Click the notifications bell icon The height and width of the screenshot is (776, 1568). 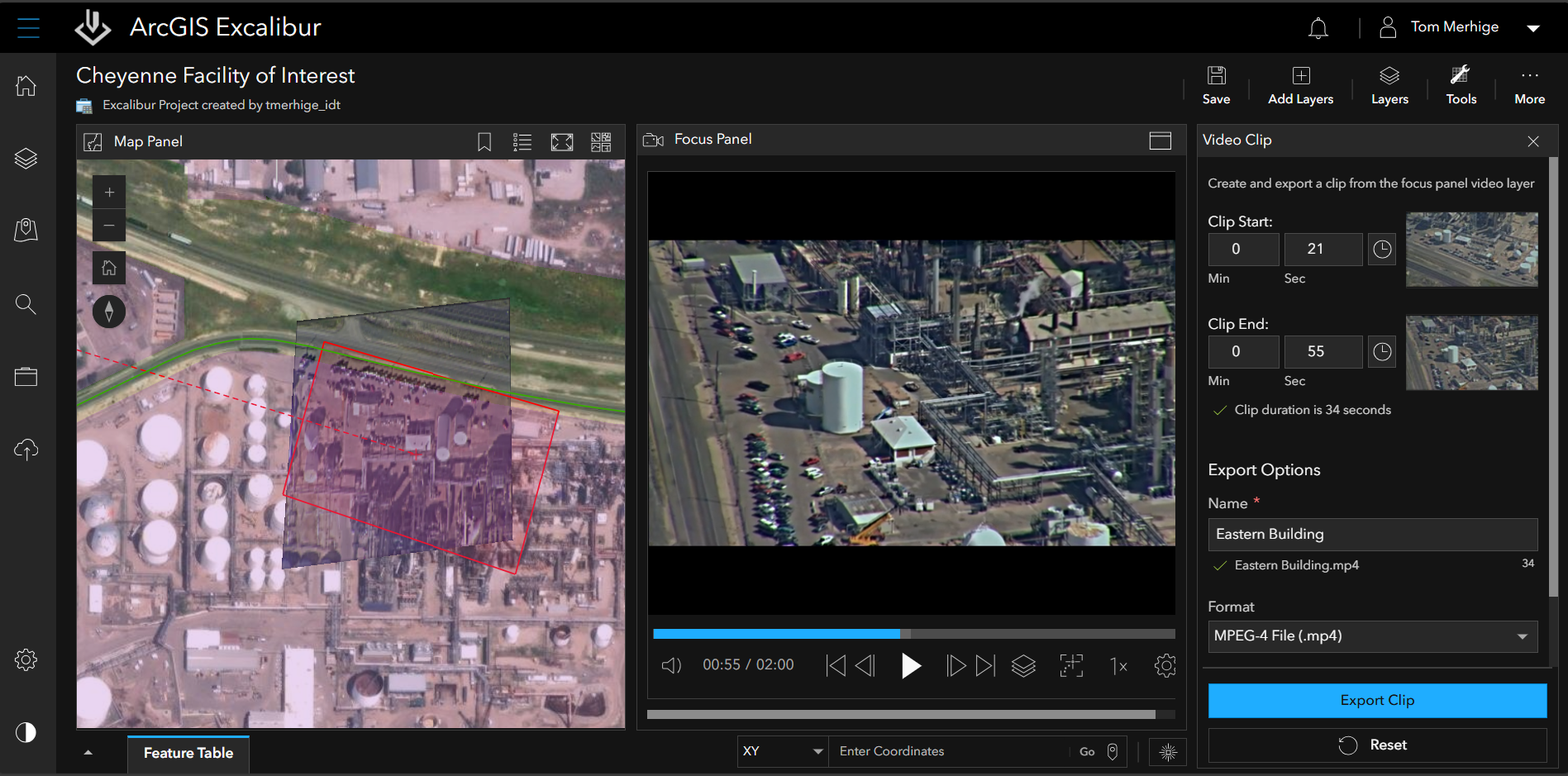click(1318, 28)
